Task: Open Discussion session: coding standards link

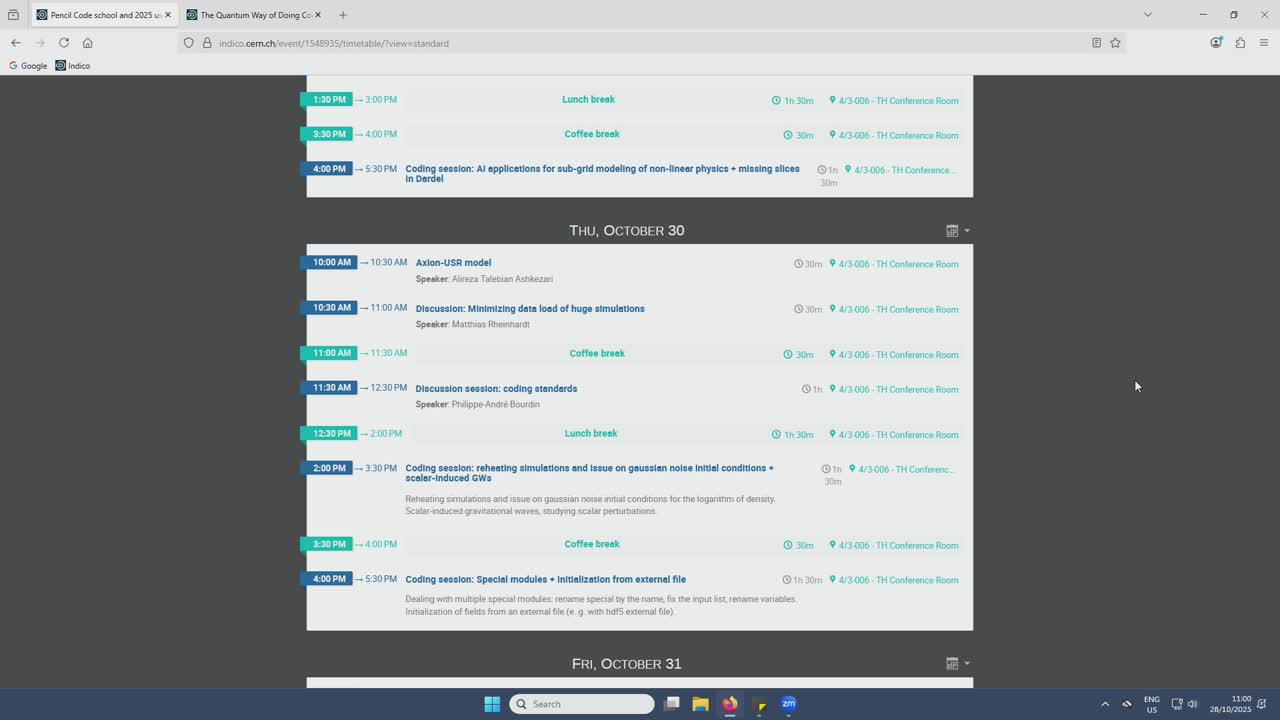Action: (496, 389)
